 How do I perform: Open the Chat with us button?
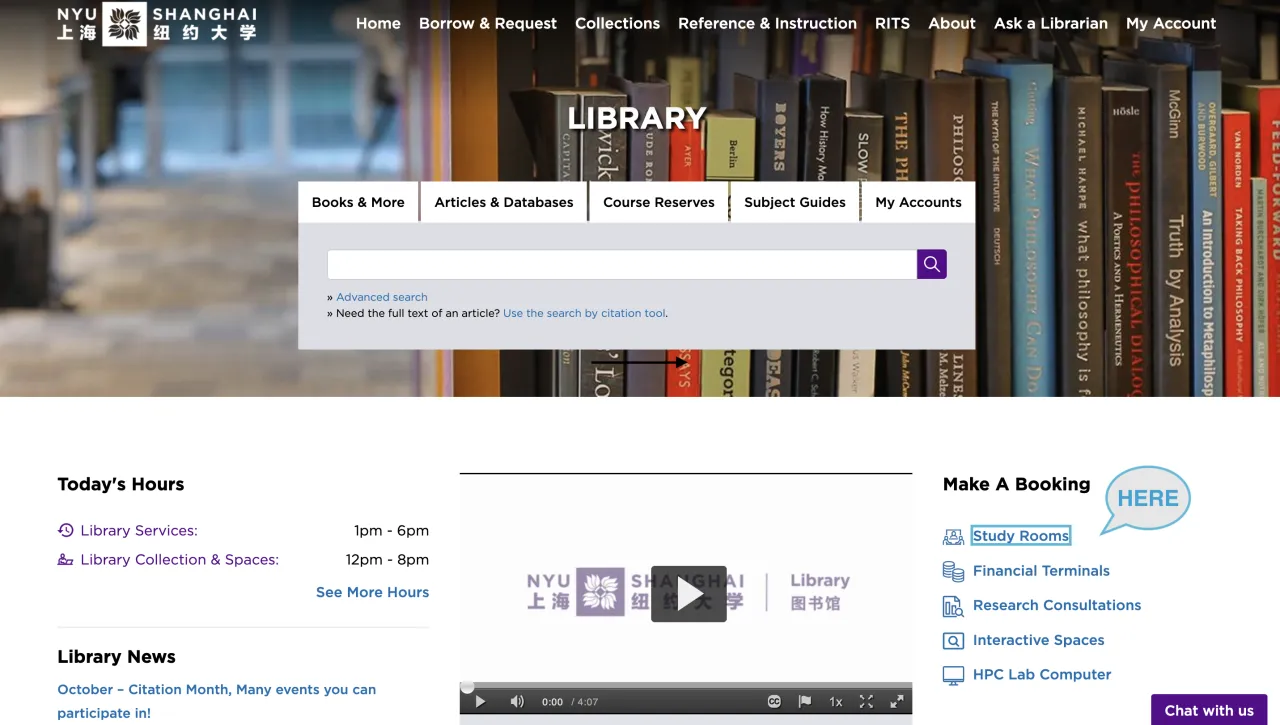coord(1209,710)
